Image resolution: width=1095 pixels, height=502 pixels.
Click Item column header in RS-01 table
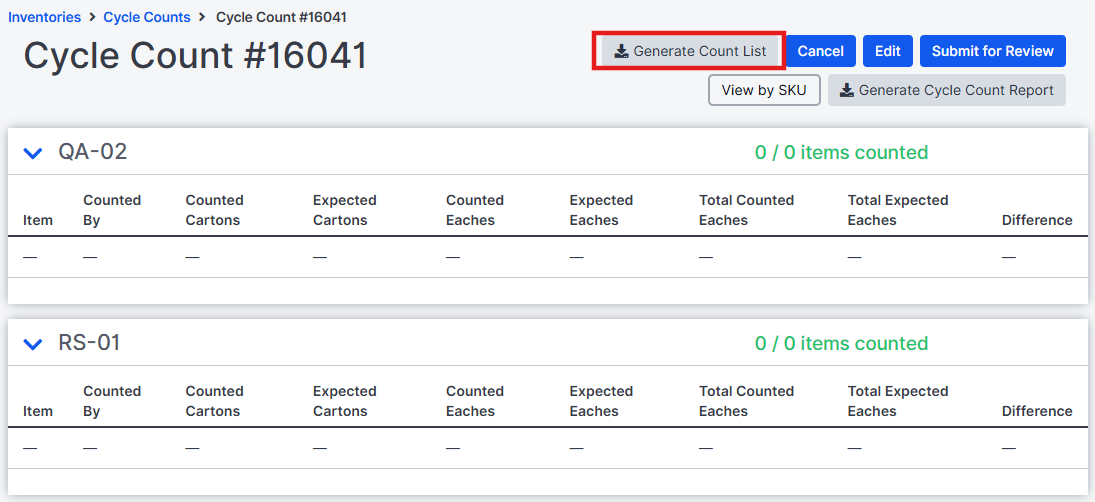38,411
